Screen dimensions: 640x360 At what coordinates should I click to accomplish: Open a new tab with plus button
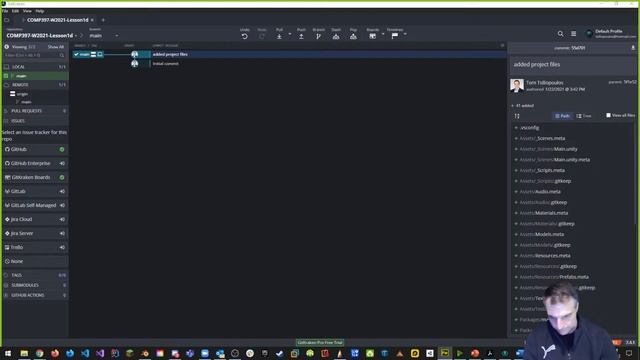(103, 20)
